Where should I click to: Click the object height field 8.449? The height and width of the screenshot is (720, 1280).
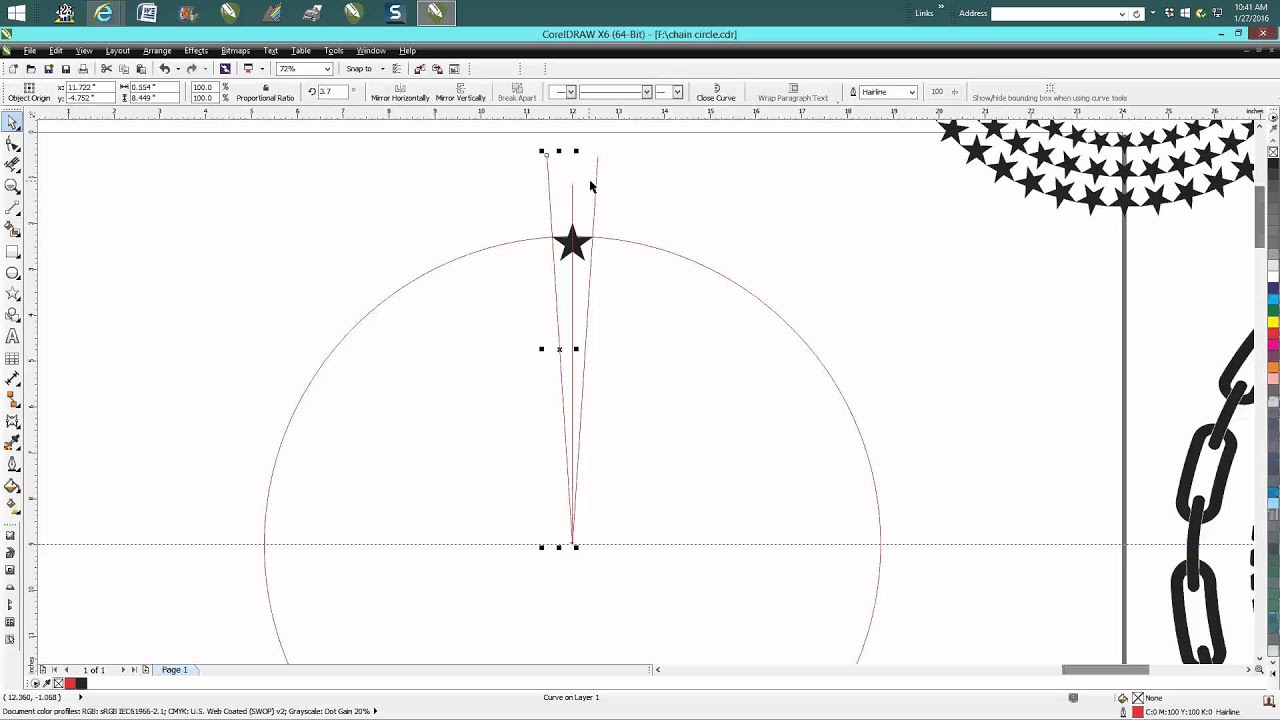tap(155, 98)
